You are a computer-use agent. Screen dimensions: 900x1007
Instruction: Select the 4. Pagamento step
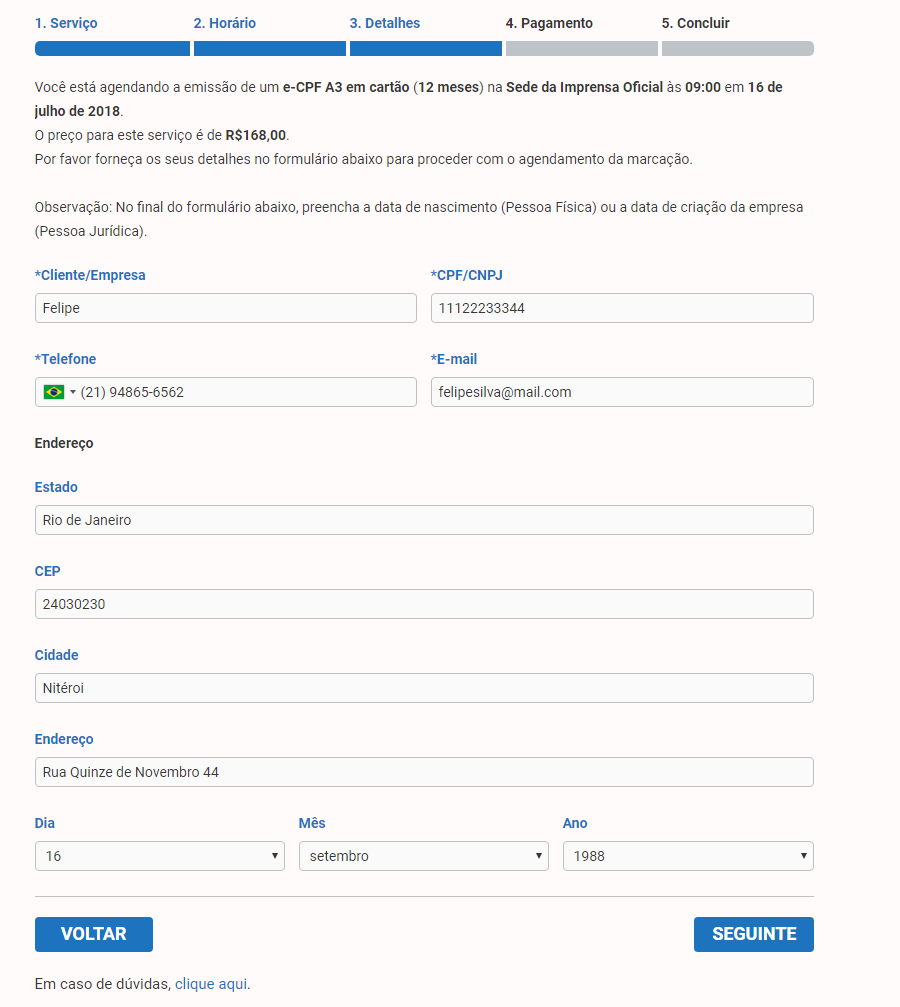point(549,23)
